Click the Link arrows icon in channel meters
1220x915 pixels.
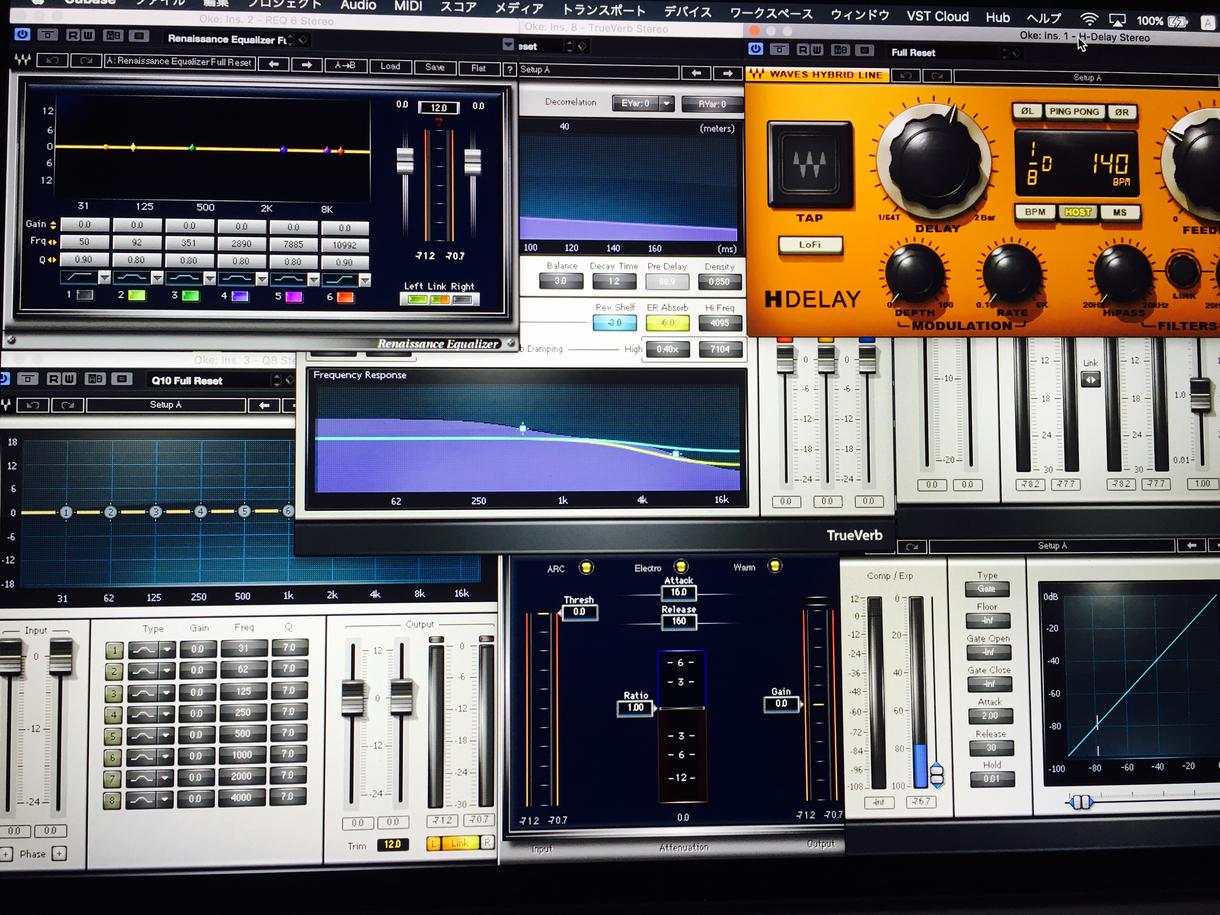[x=1090, y=379]
